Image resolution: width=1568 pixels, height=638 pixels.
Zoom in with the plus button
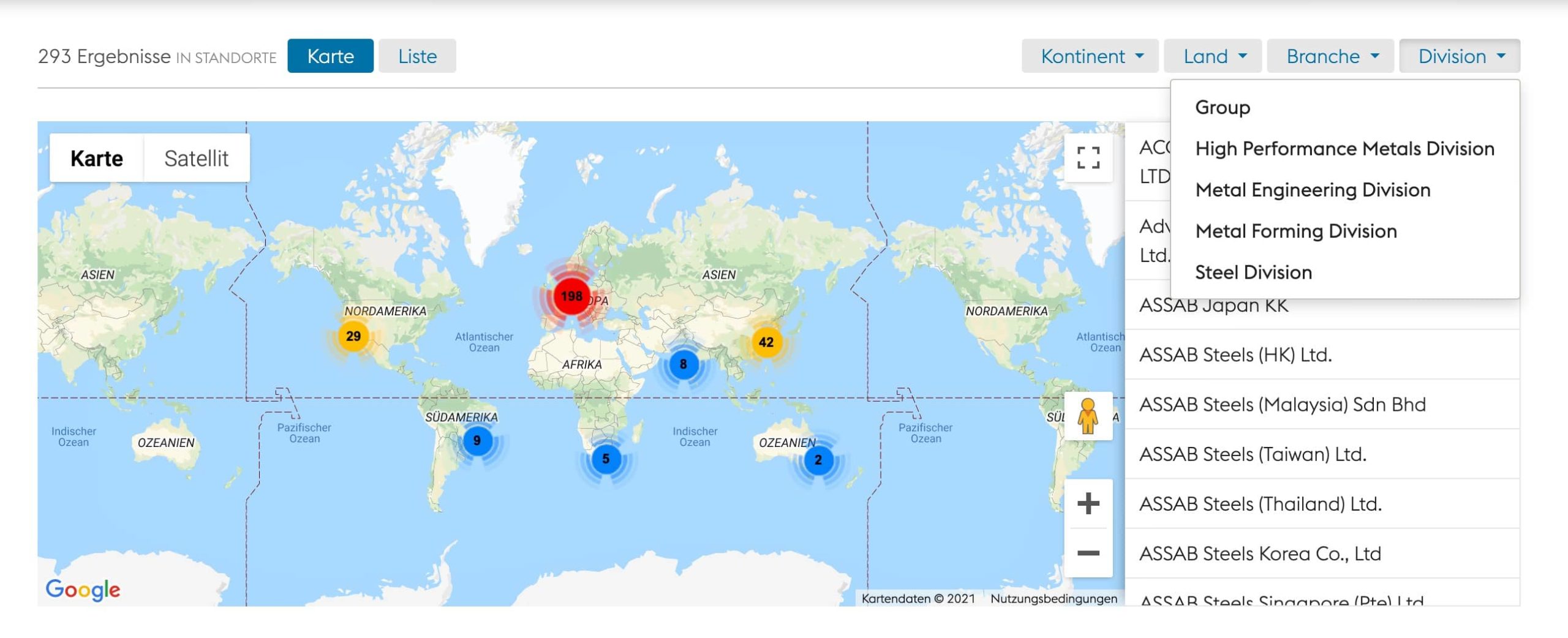1088,503
